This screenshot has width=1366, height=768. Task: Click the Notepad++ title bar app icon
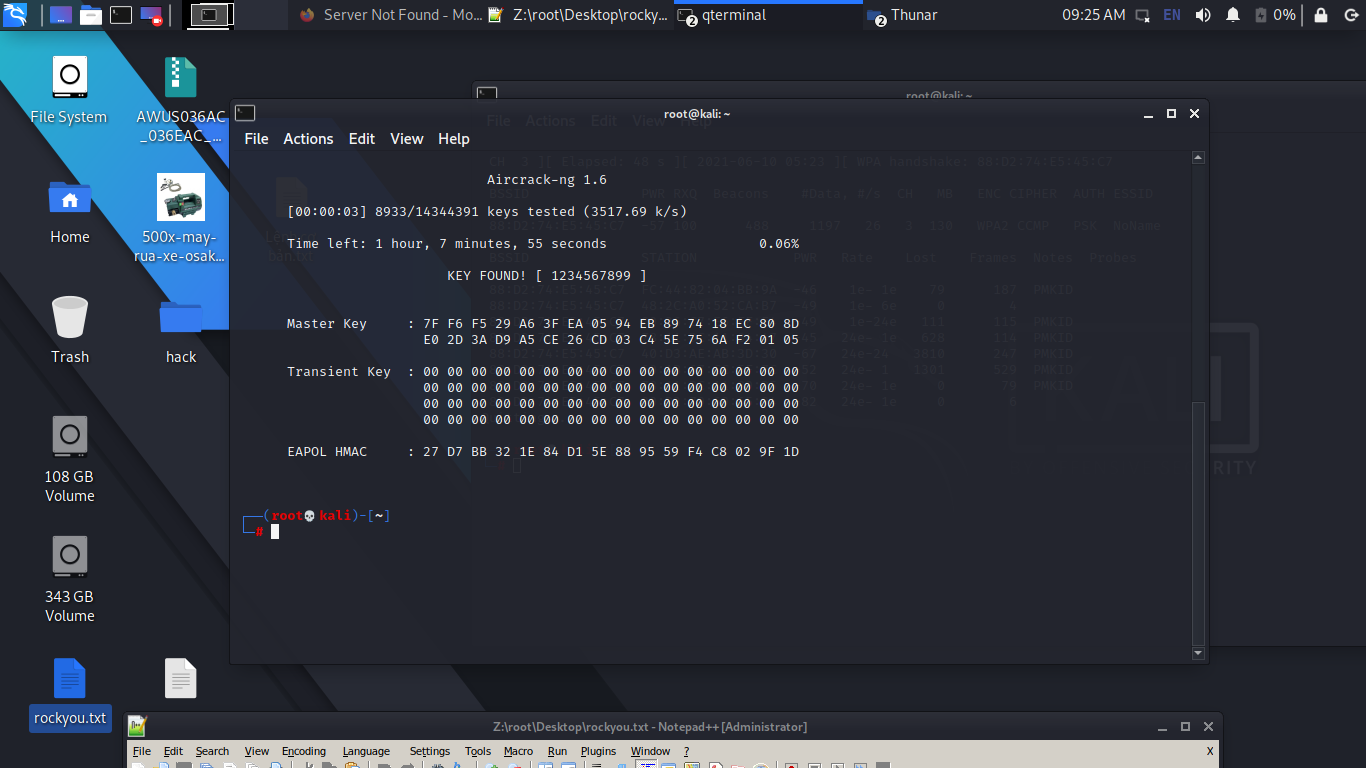click(137, 726)
